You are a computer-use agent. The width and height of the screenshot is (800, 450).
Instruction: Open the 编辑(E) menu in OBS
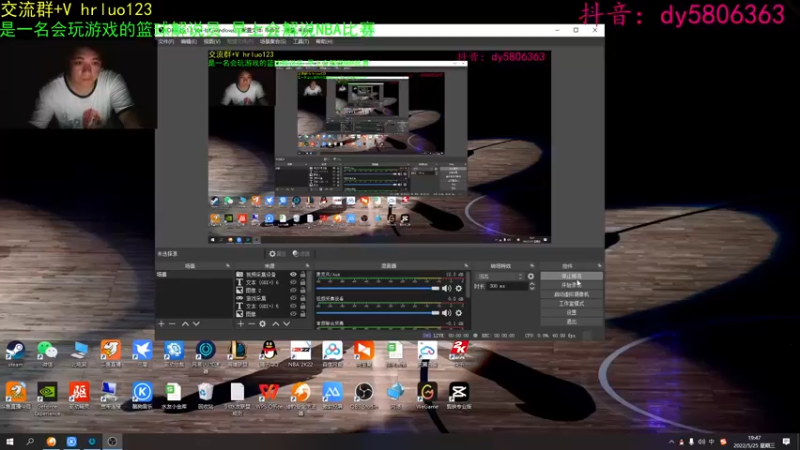click(x=189, y=41)
